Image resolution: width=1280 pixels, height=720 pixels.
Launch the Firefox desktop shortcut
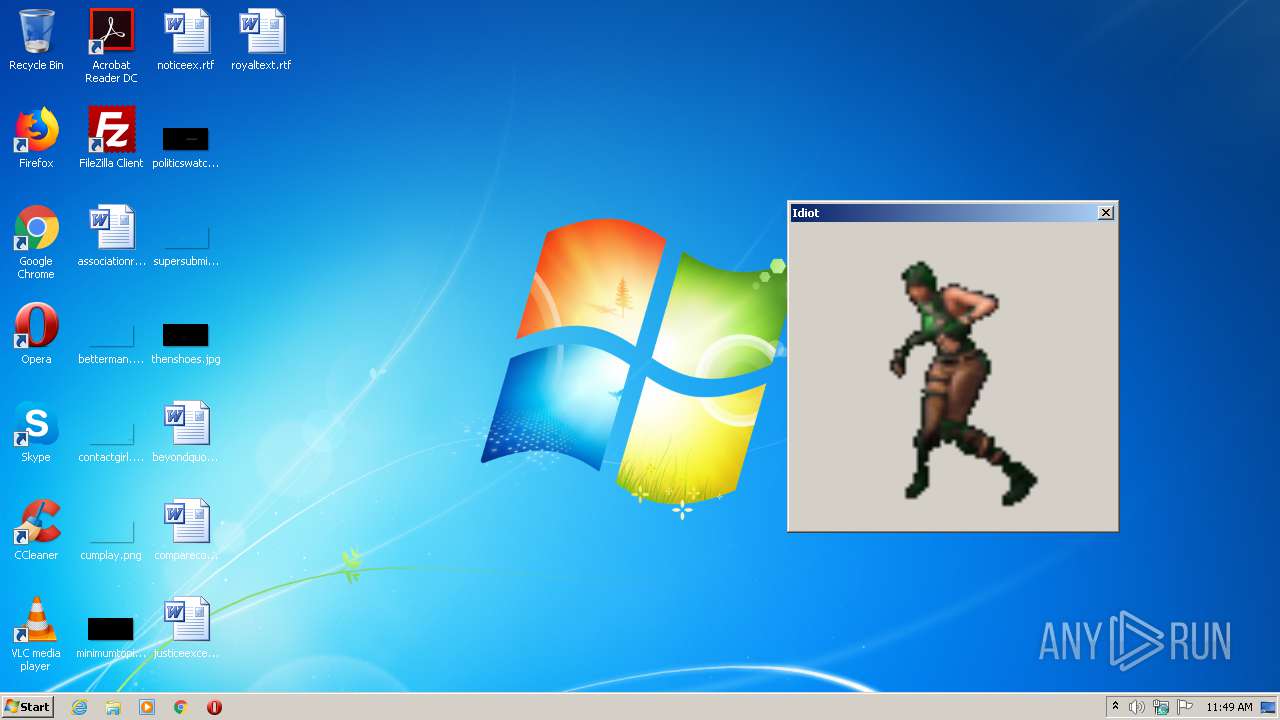[36, 138]
